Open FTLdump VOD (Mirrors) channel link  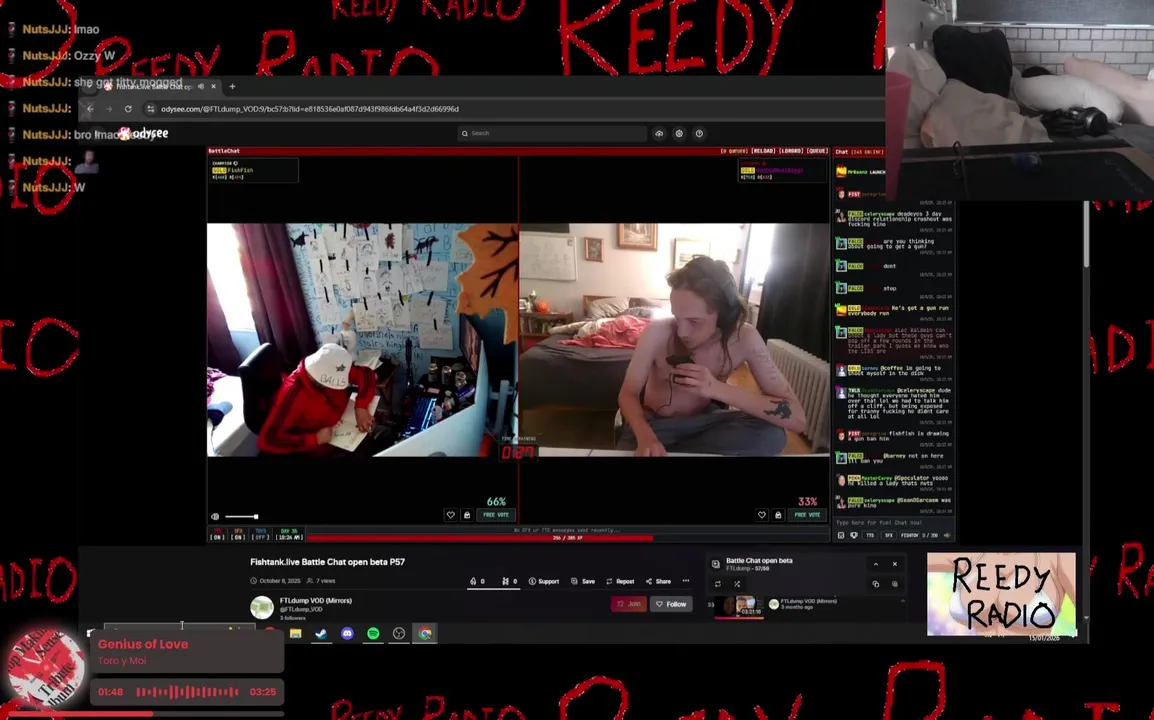pyautogui.click(x=316, y=601)
